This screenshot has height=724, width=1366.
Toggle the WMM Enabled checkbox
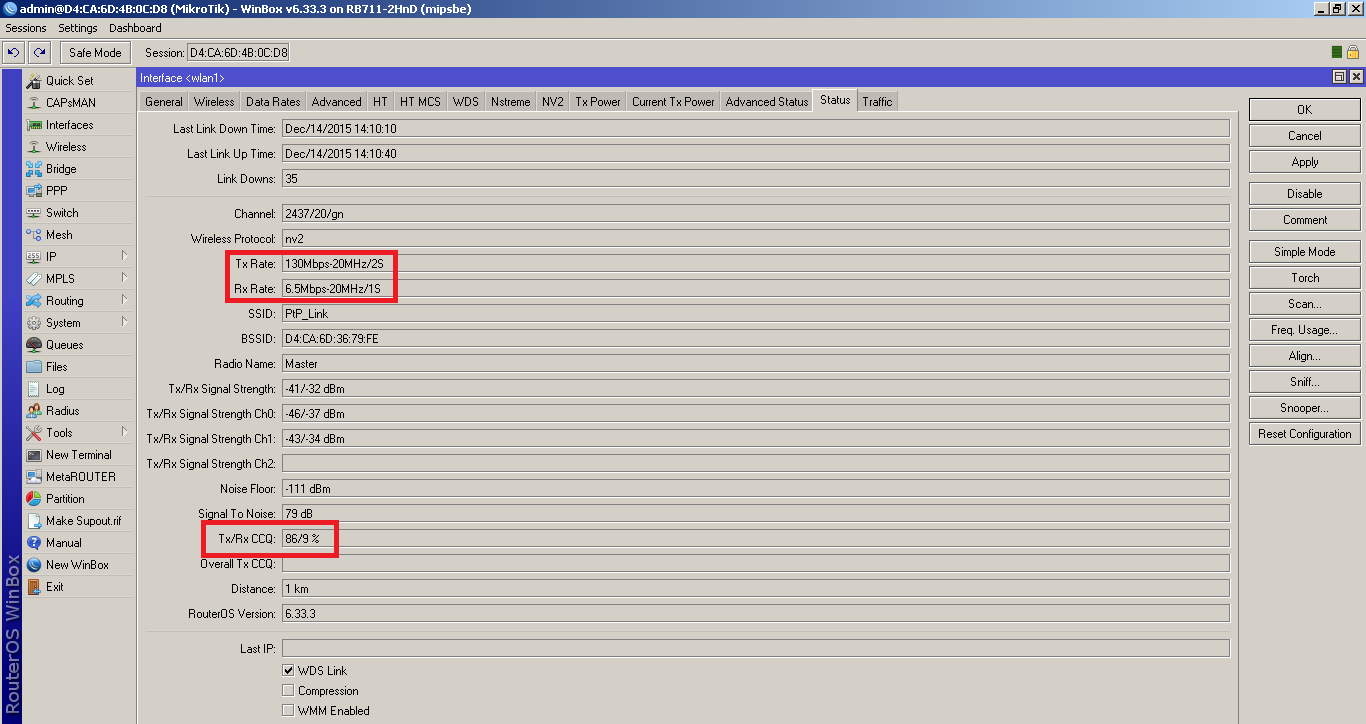[288, 711]
